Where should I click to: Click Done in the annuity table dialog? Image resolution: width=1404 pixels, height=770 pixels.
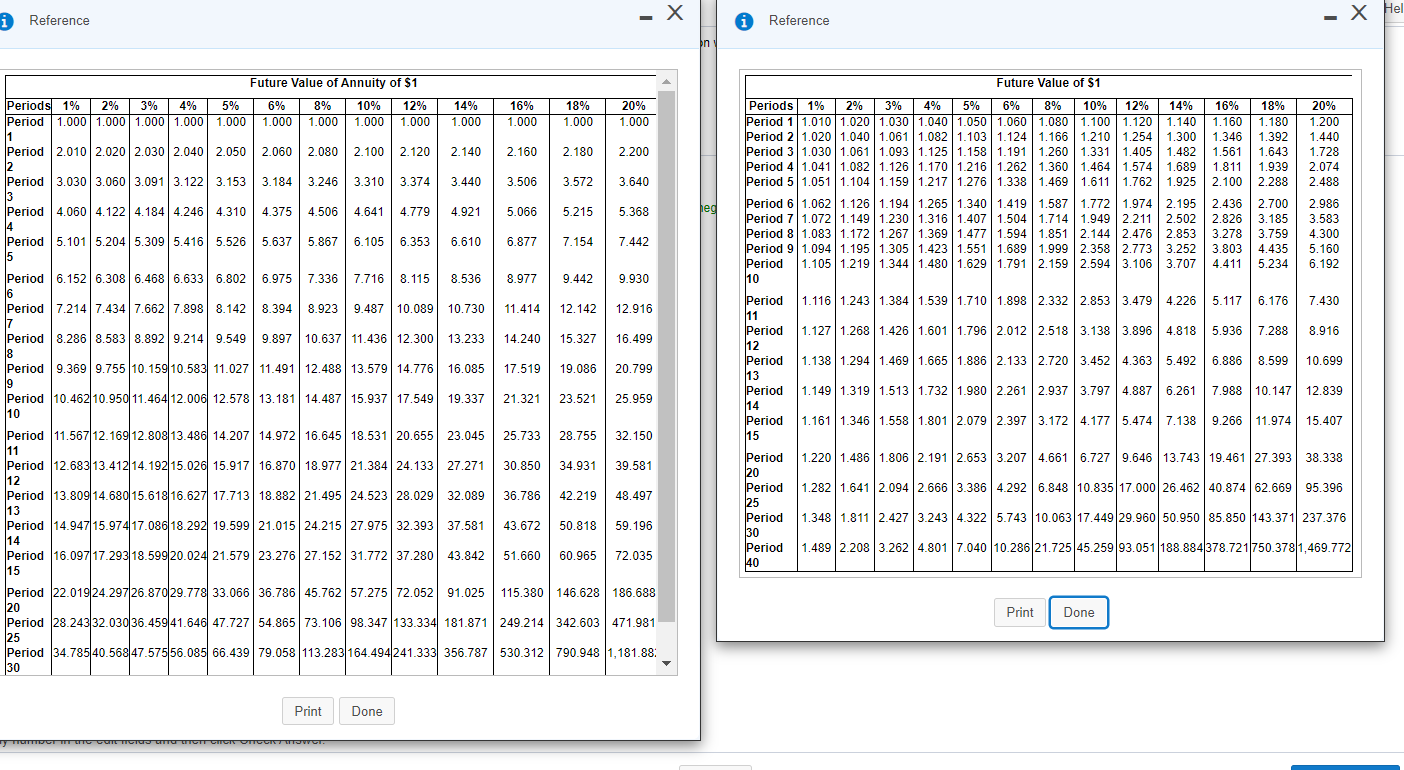[367, 711]
